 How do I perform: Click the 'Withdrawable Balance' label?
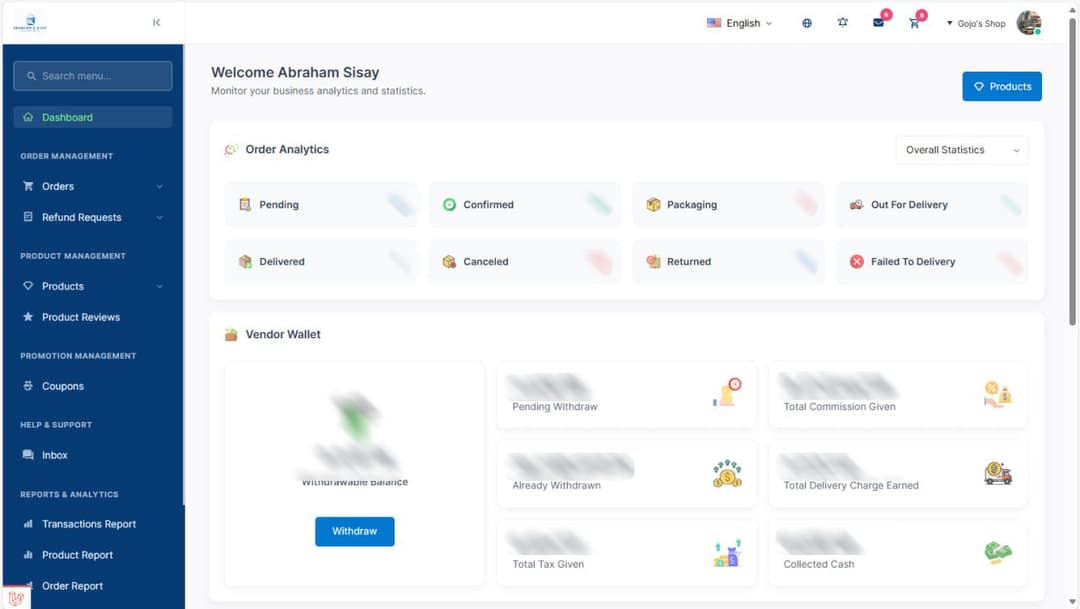[x=355, y=482]
